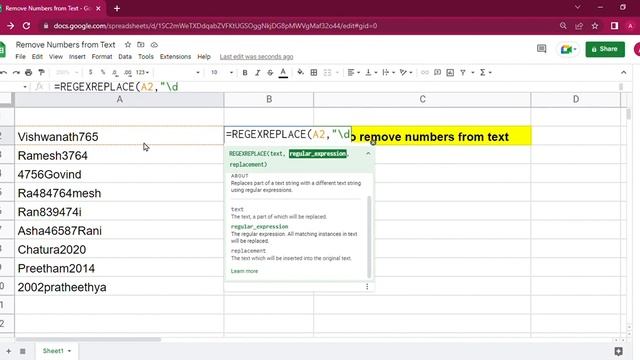The image size is (640, 360).
Task: Click the Insert link icon
Action: (x=424, y=73)
